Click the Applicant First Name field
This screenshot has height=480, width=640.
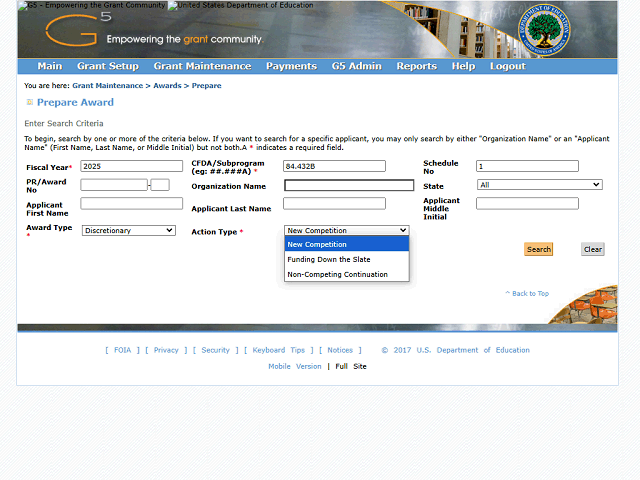pyautogui.click(x=131, y=204)
